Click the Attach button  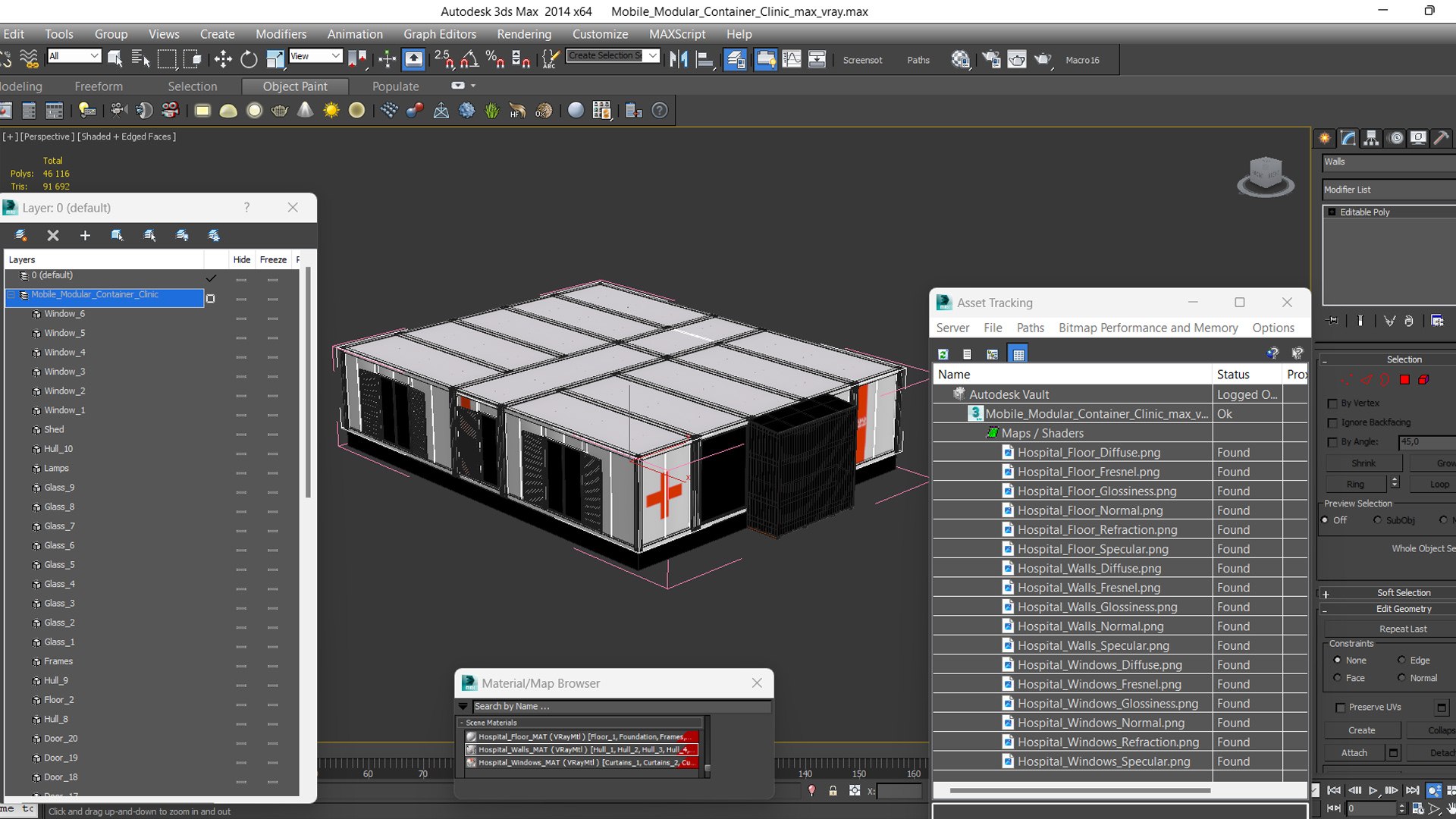click(1354, 753)
